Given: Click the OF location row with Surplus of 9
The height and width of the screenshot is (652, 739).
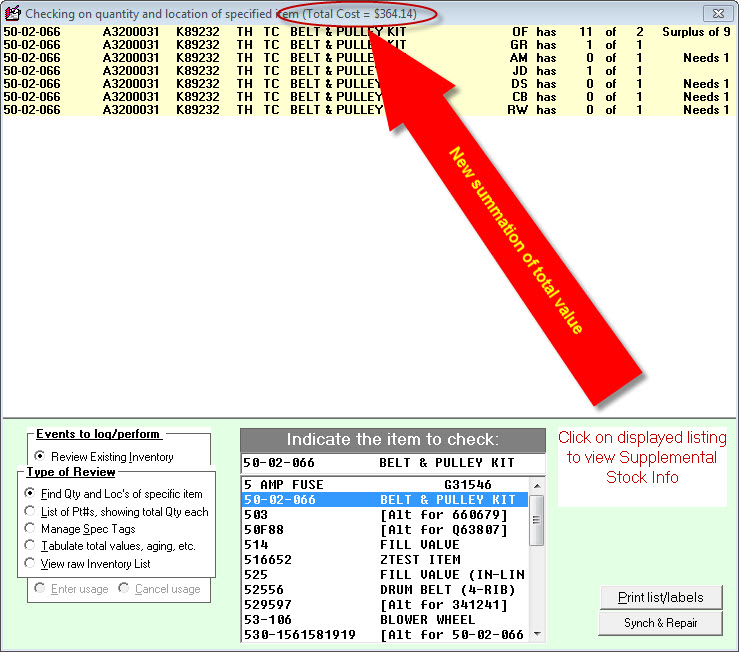Looking at the screenshot, I should (x=368, y=32).
